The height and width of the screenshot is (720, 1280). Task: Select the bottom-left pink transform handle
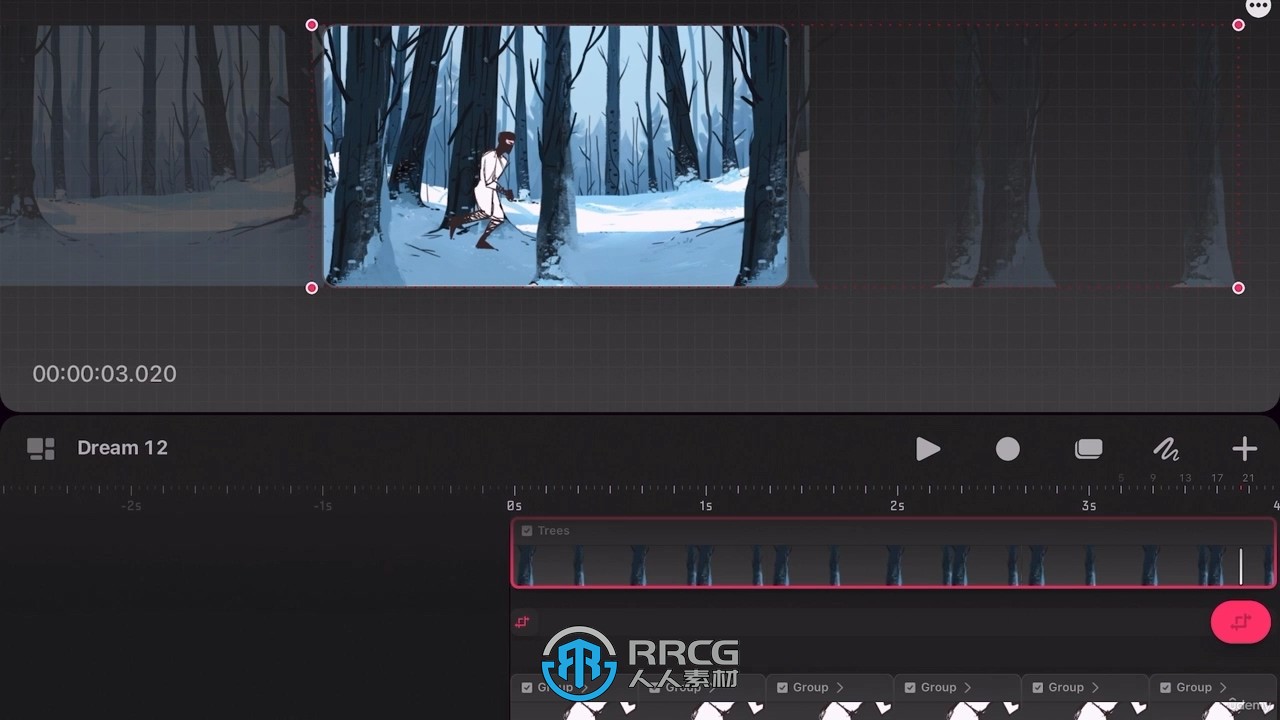click(x=312, y=288)
